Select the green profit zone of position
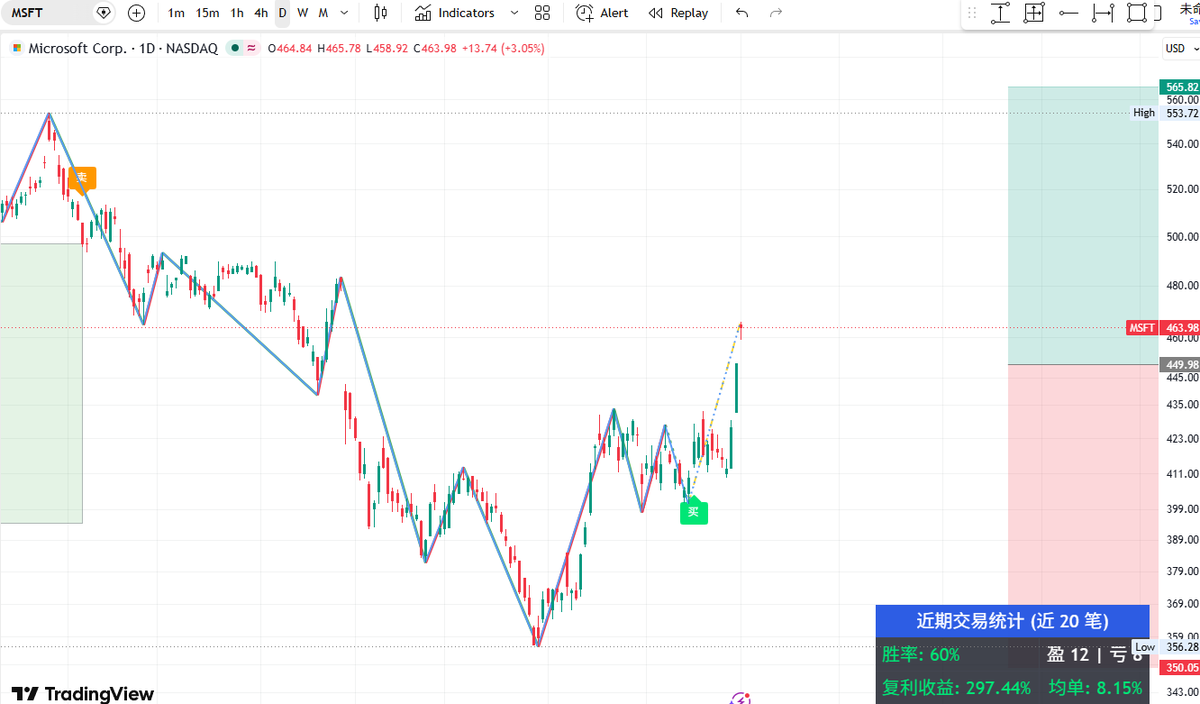The height and width of the screenshot is (704, 1200). click(1082, 225)
